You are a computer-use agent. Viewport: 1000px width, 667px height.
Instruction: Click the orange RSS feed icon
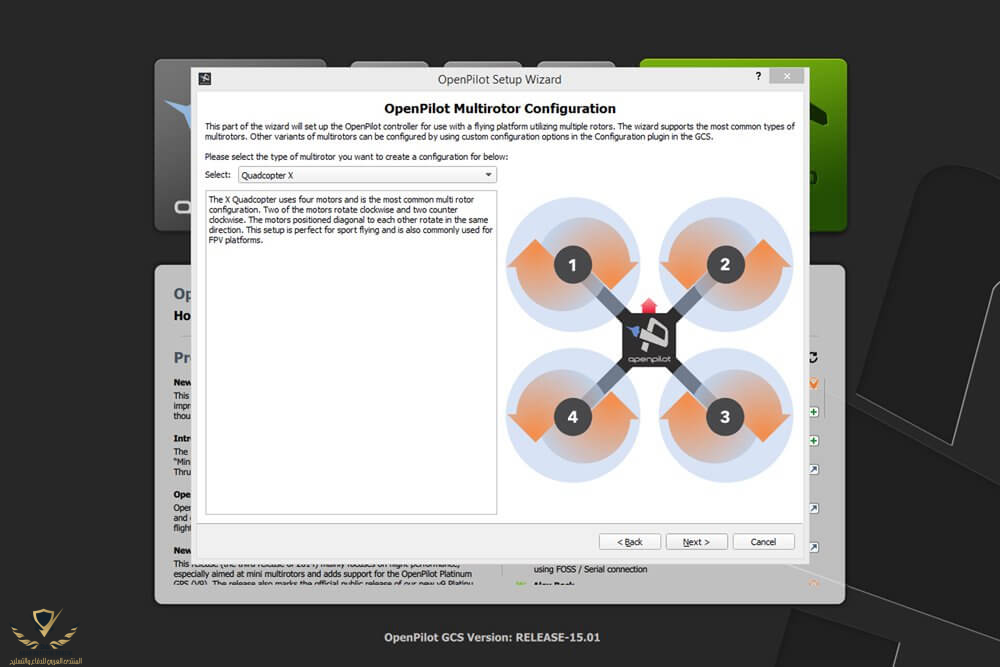pos(814,383)
